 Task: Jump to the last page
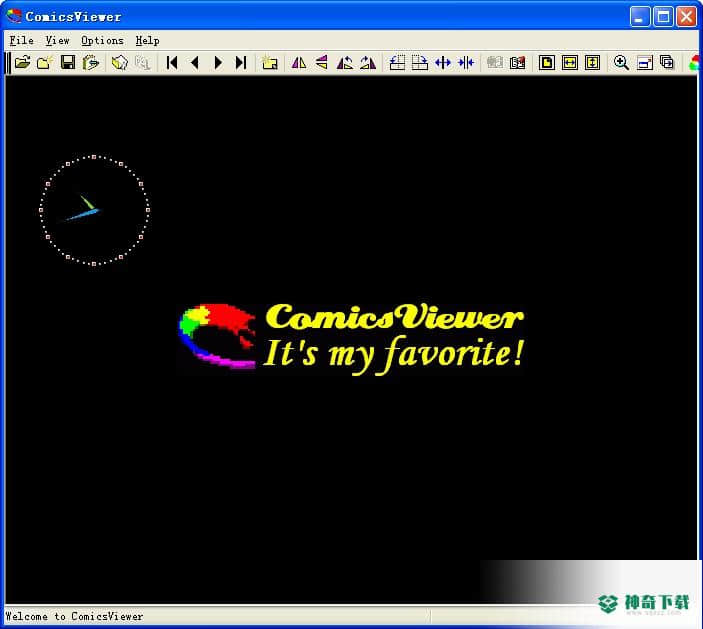tap(241, 62)
